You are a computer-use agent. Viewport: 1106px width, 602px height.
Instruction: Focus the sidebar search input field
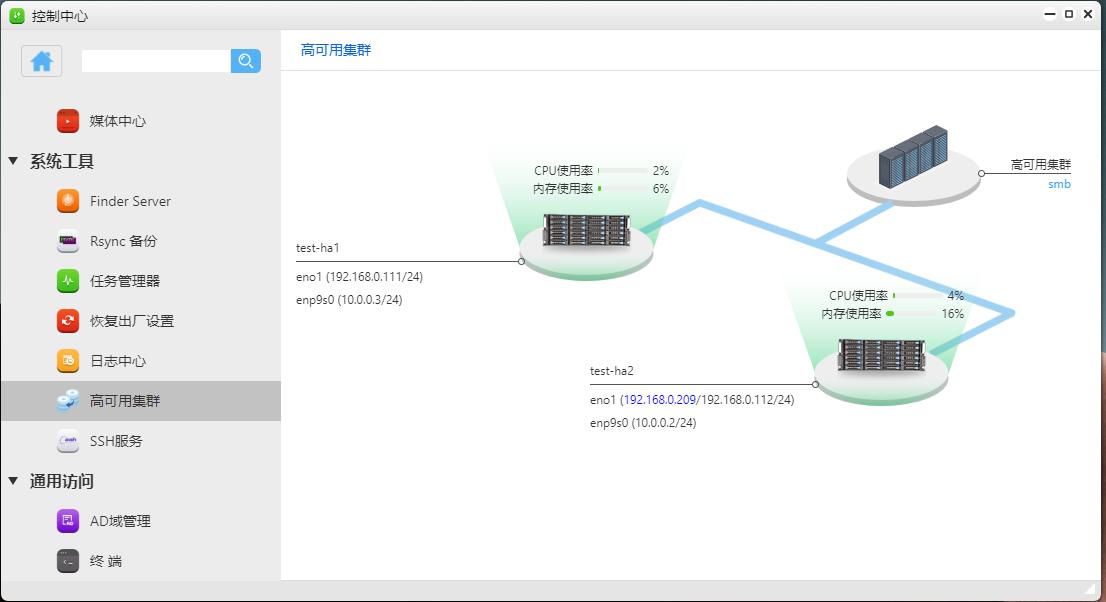click(x=156, y=61)
